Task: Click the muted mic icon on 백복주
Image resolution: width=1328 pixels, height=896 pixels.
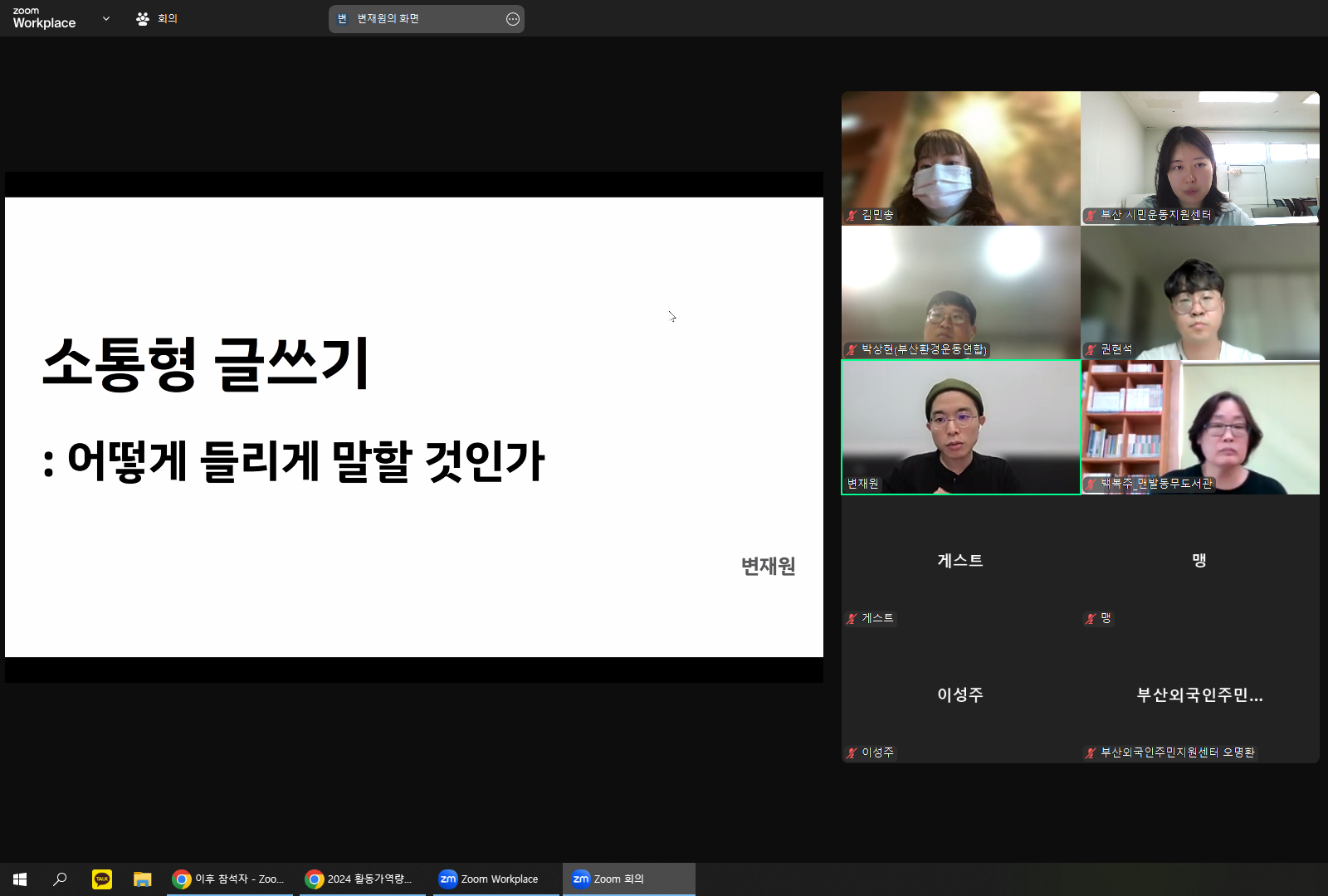Action: pos(1091,484)
